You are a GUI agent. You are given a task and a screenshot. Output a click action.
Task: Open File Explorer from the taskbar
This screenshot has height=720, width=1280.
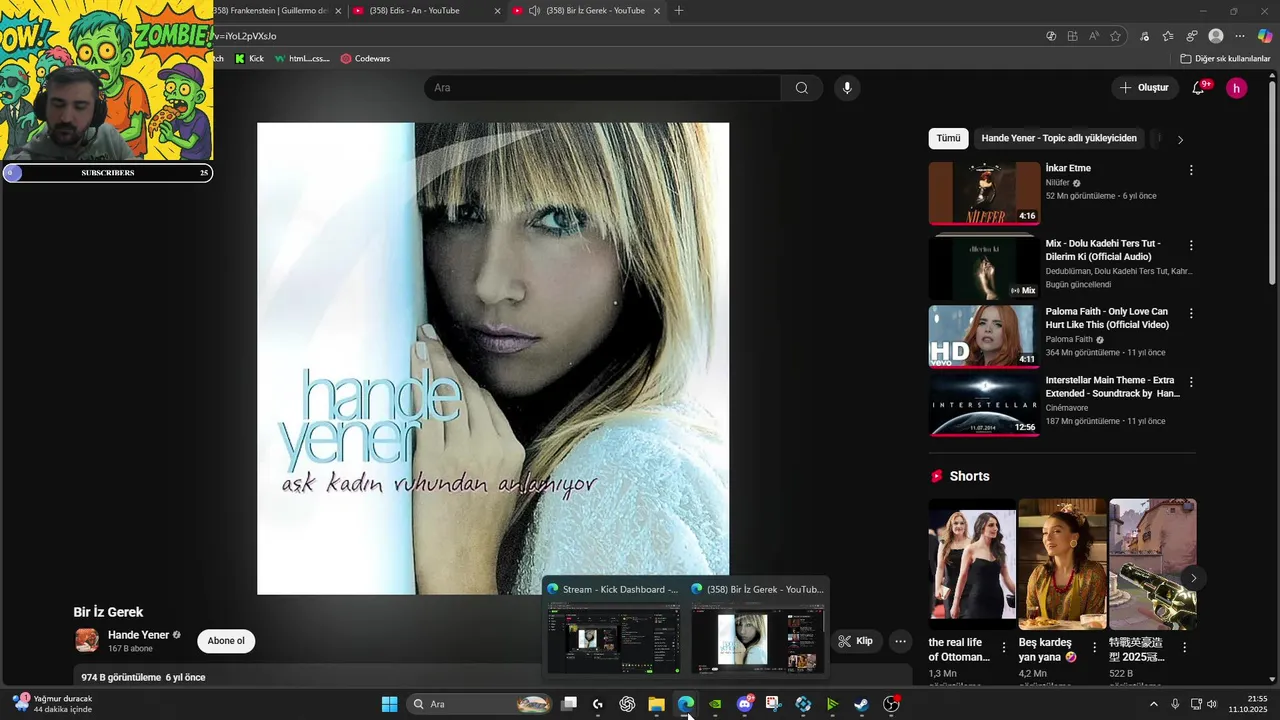point(656,704)
